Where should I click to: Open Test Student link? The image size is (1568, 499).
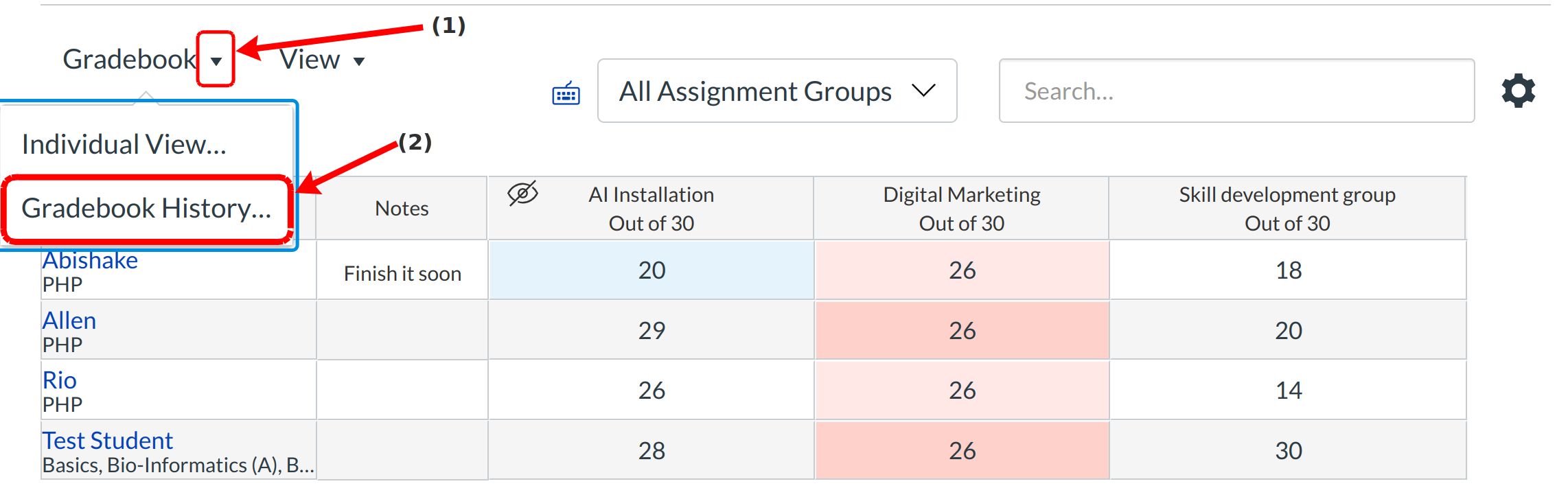pyautogui.click(x=108, y=441)
